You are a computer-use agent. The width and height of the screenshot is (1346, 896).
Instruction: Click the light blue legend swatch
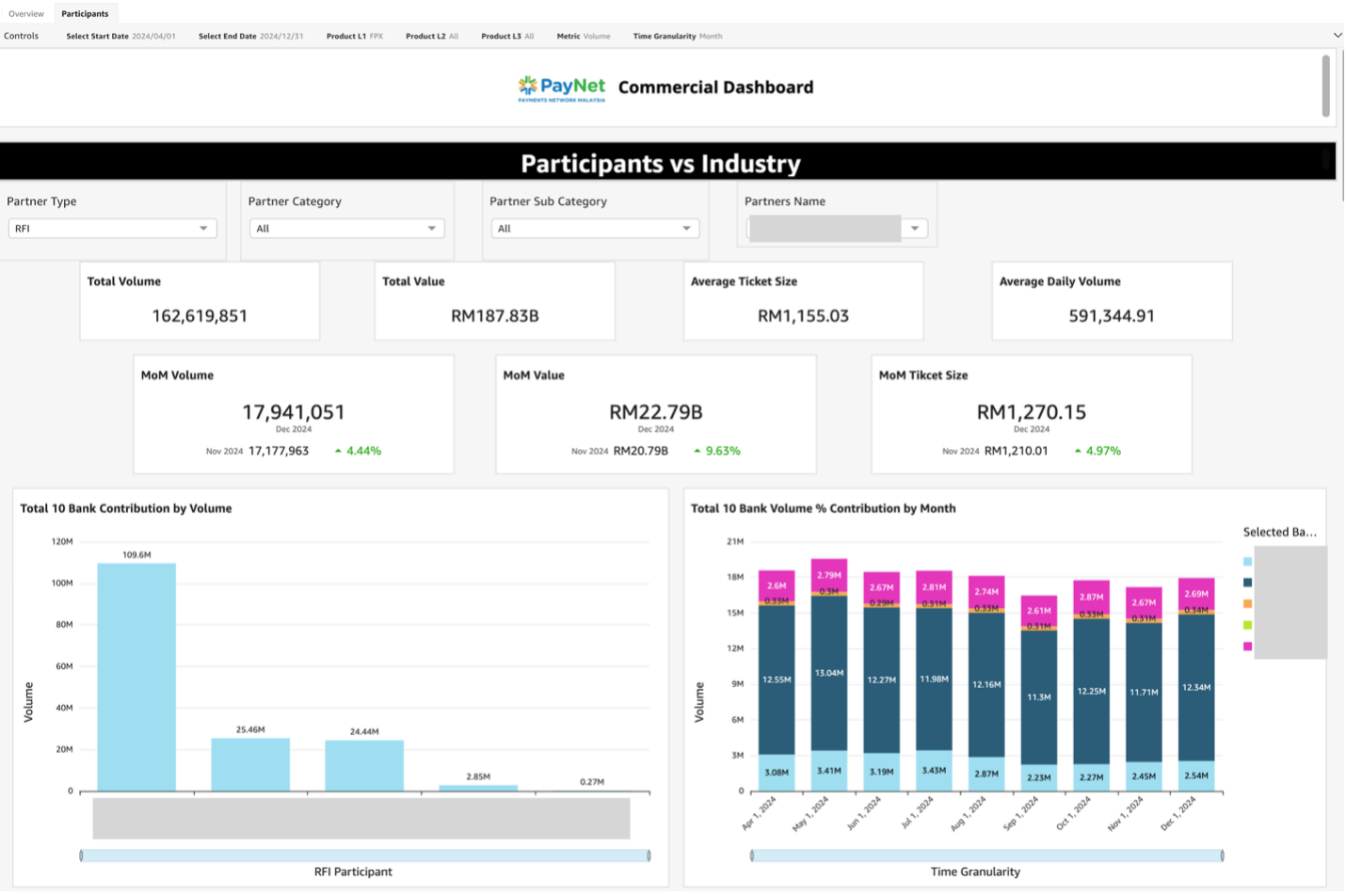pyautogui.click(x=1247, y=562)
